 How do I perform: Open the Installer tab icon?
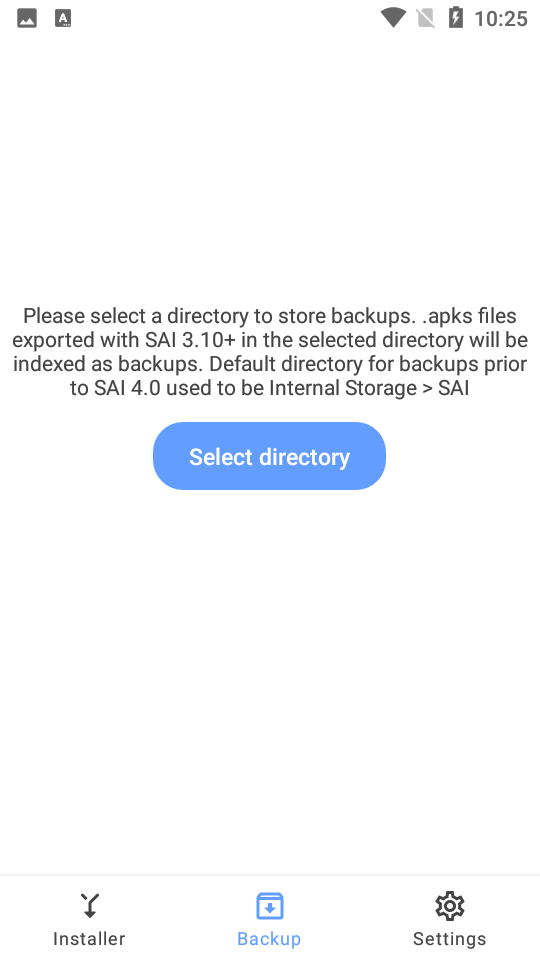(89, 906)
